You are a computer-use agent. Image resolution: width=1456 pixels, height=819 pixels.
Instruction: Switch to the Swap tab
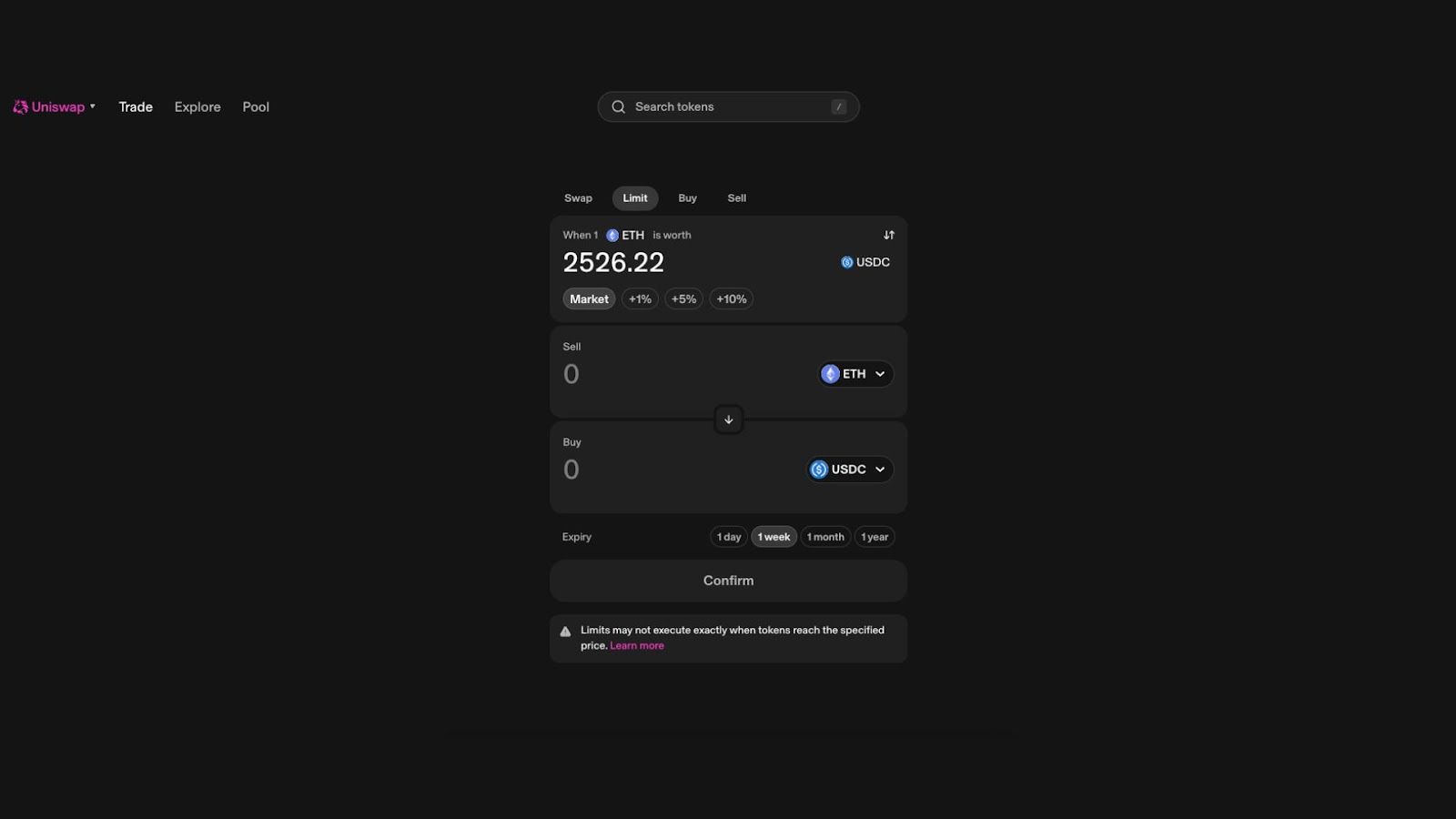(x=578, y=197)
